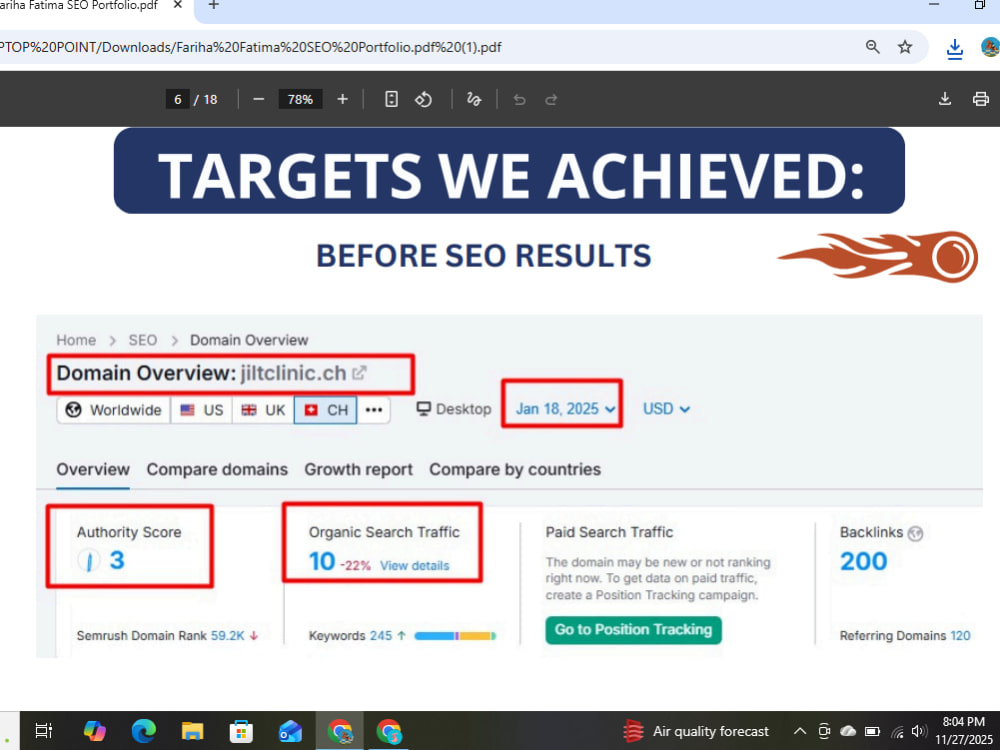Image resolution: width=1000 pixels, height=750 pixels.
Task: Fit PDF to page icon
Action: (392, 99)
